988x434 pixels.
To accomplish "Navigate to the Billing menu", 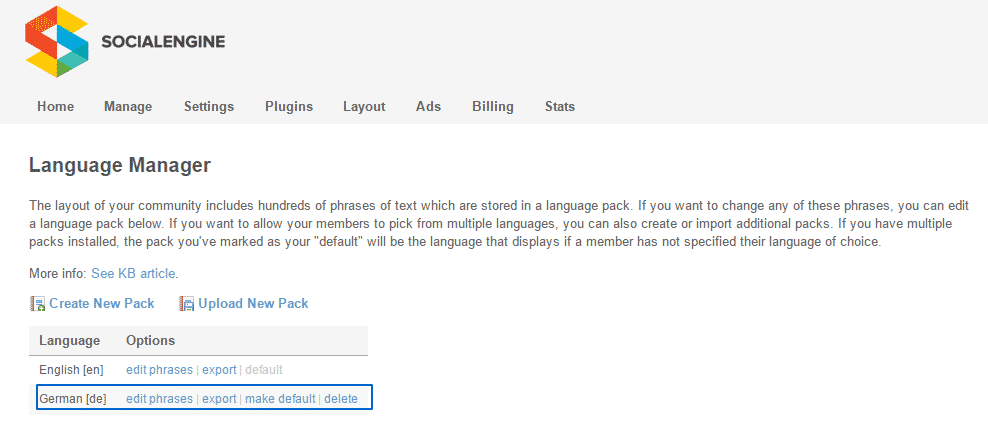I will point(493,106).
